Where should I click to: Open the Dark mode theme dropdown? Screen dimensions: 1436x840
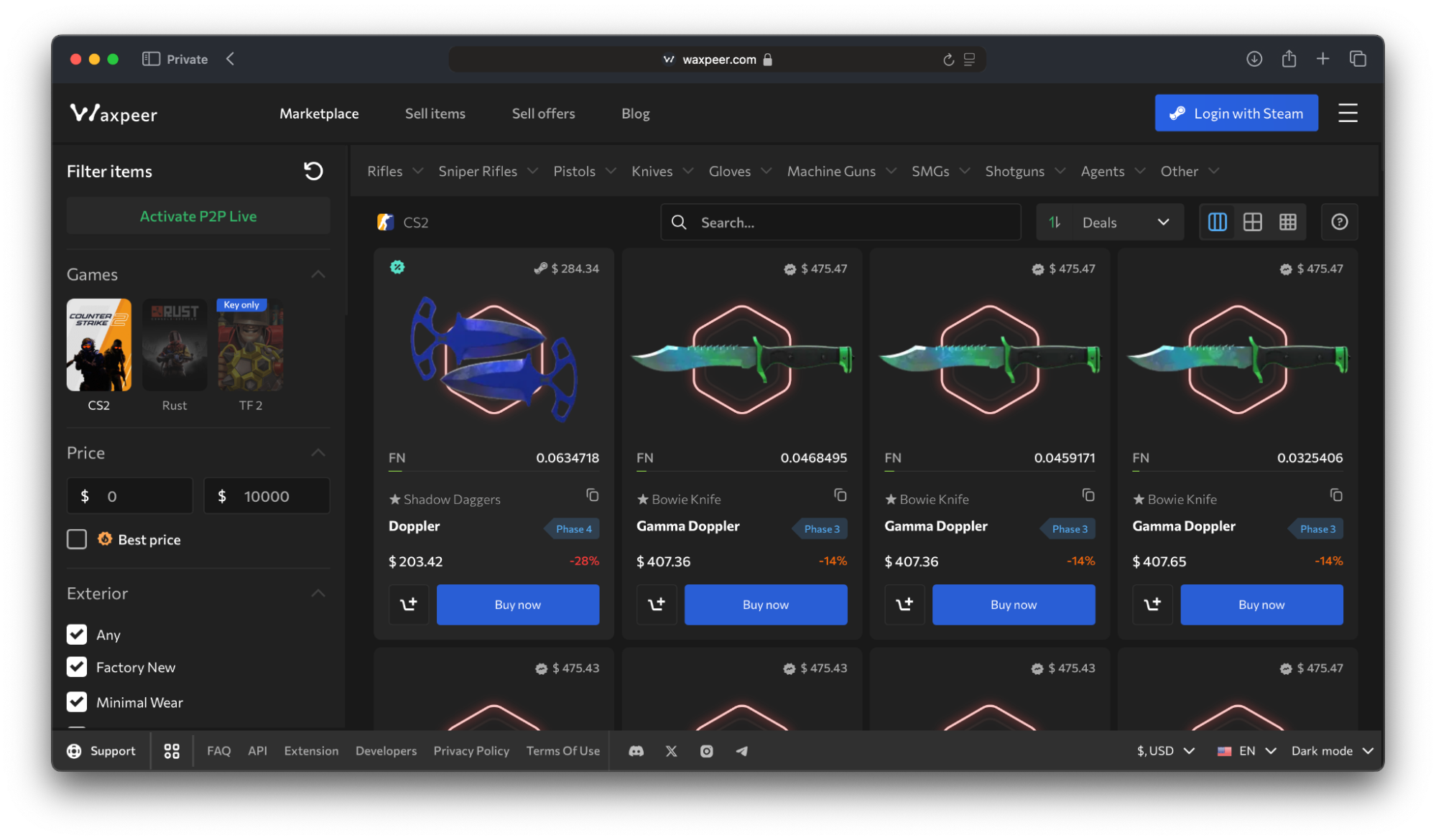click(1333, 751)
